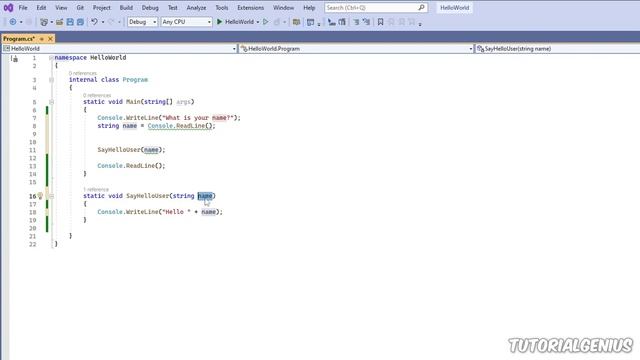Open the Analyze menu
Image resolution: width=640 pixels, height=360 pixels.
pos(196,8)
